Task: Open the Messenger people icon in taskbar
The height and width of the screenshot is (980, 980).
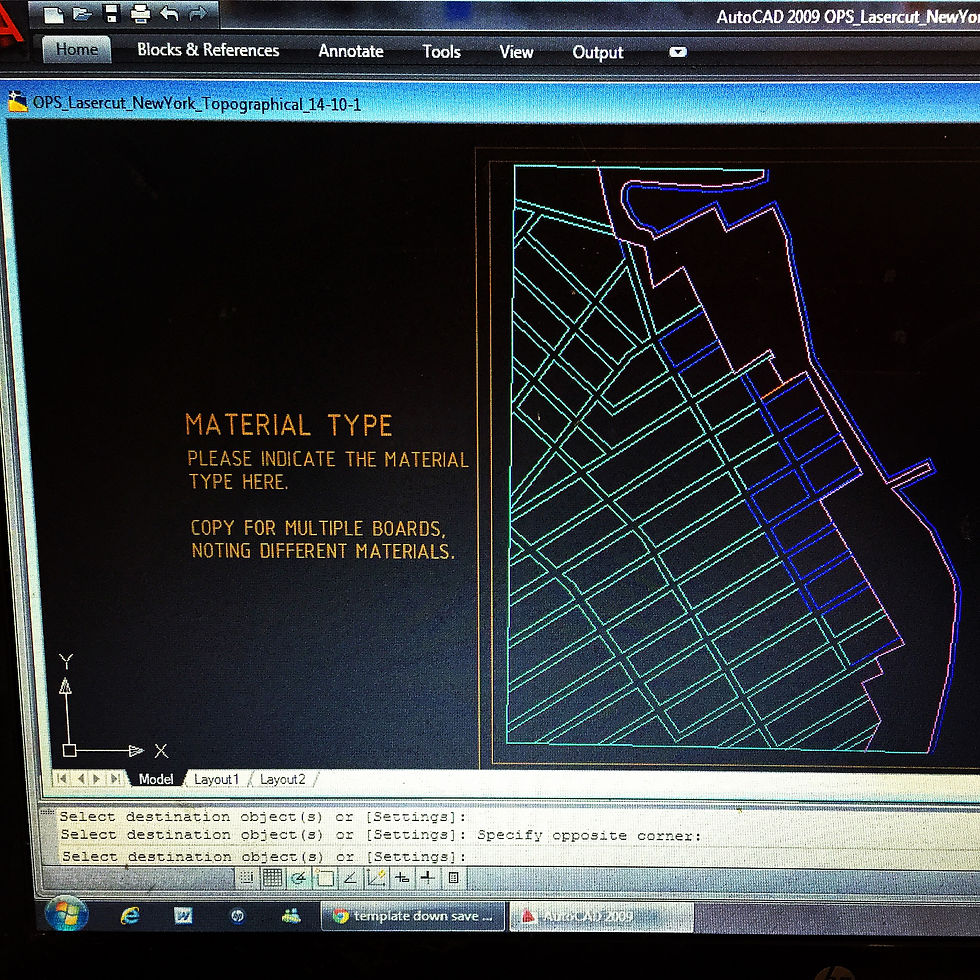Action: 291,916
